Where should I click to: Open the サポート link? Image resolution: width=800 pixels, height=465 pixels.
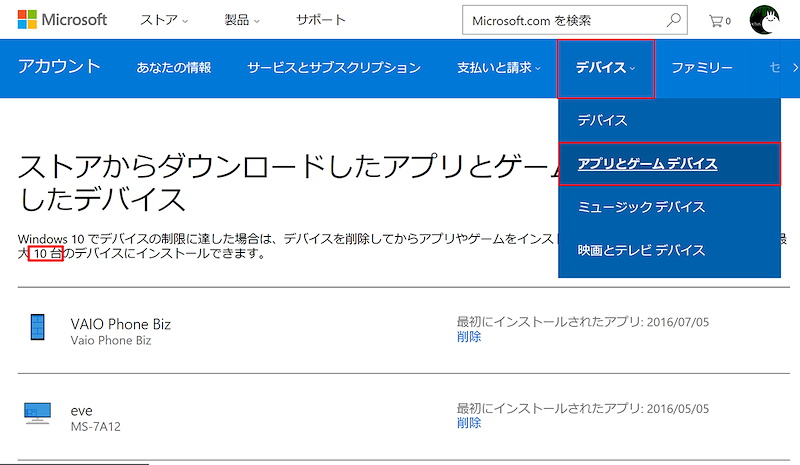tap(320, 20)
